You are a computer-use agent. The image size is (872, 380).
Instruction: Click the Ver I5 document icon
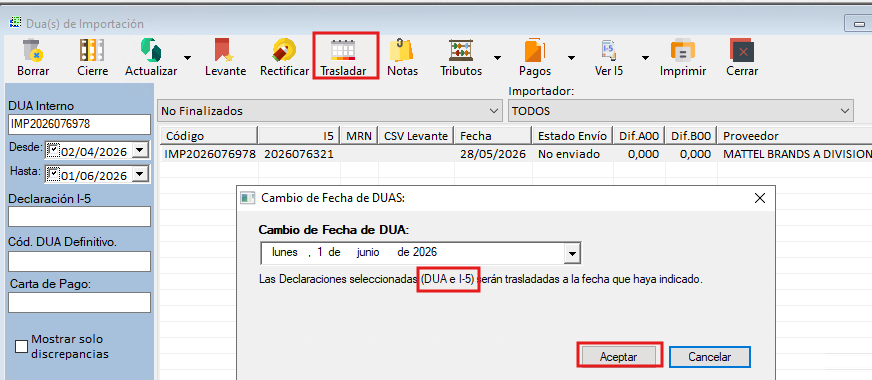(608, 50)
